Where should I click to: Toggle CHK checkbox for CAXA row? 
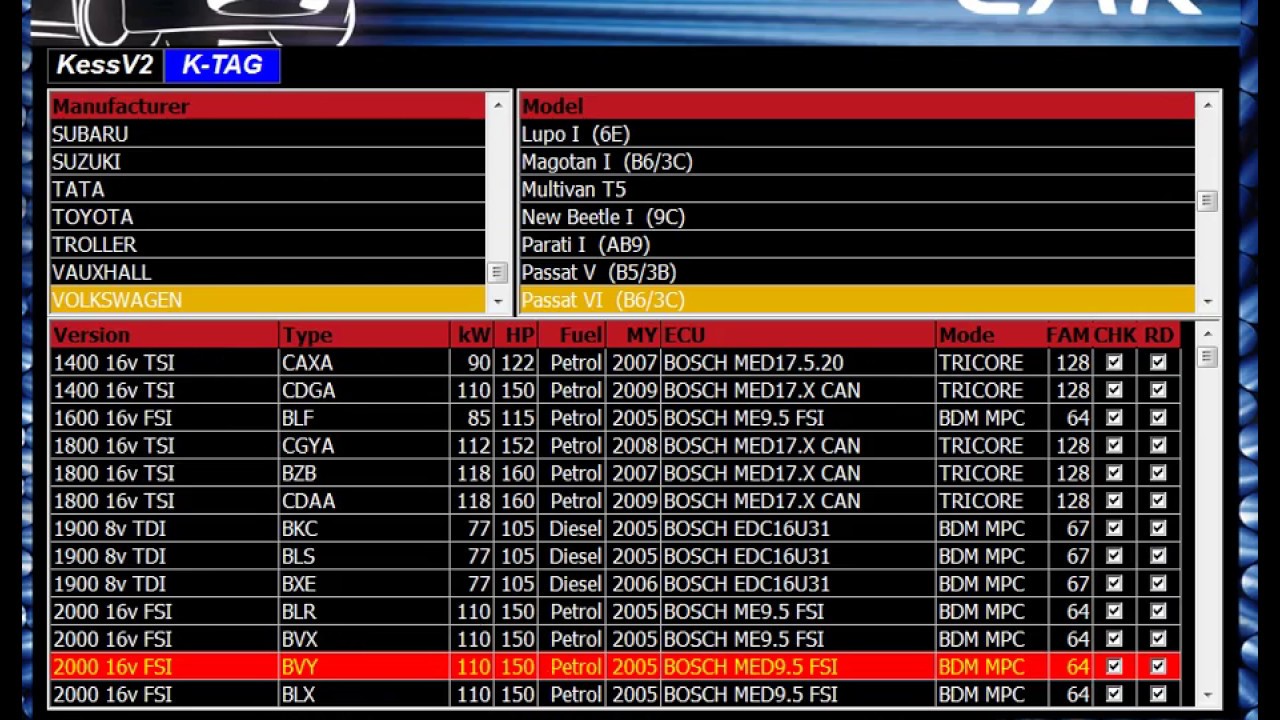(1114, 363)
